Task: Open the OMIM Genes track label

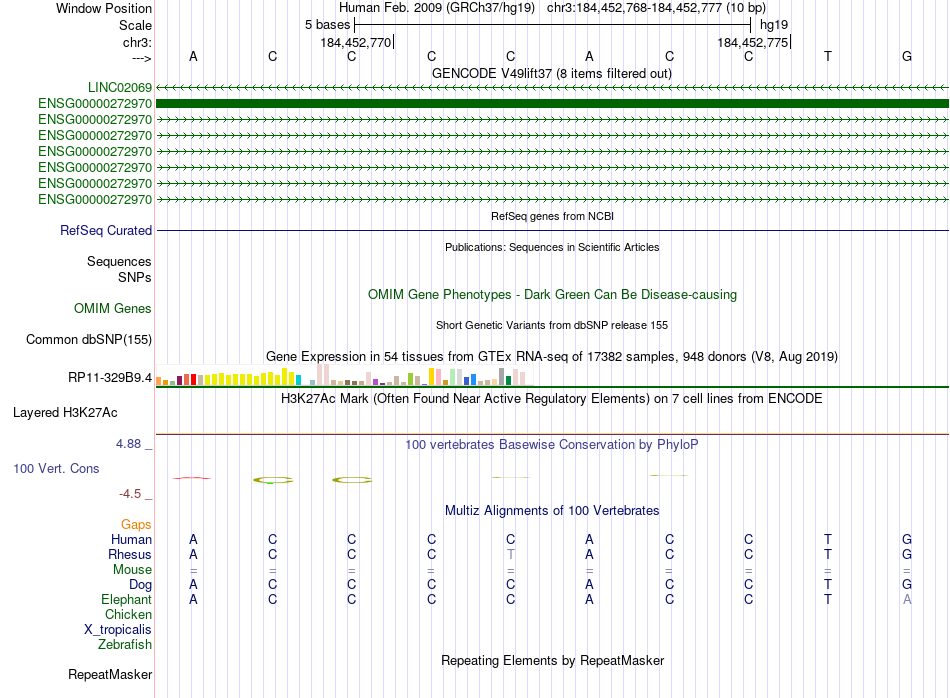Action: click(x=113, y=308)
